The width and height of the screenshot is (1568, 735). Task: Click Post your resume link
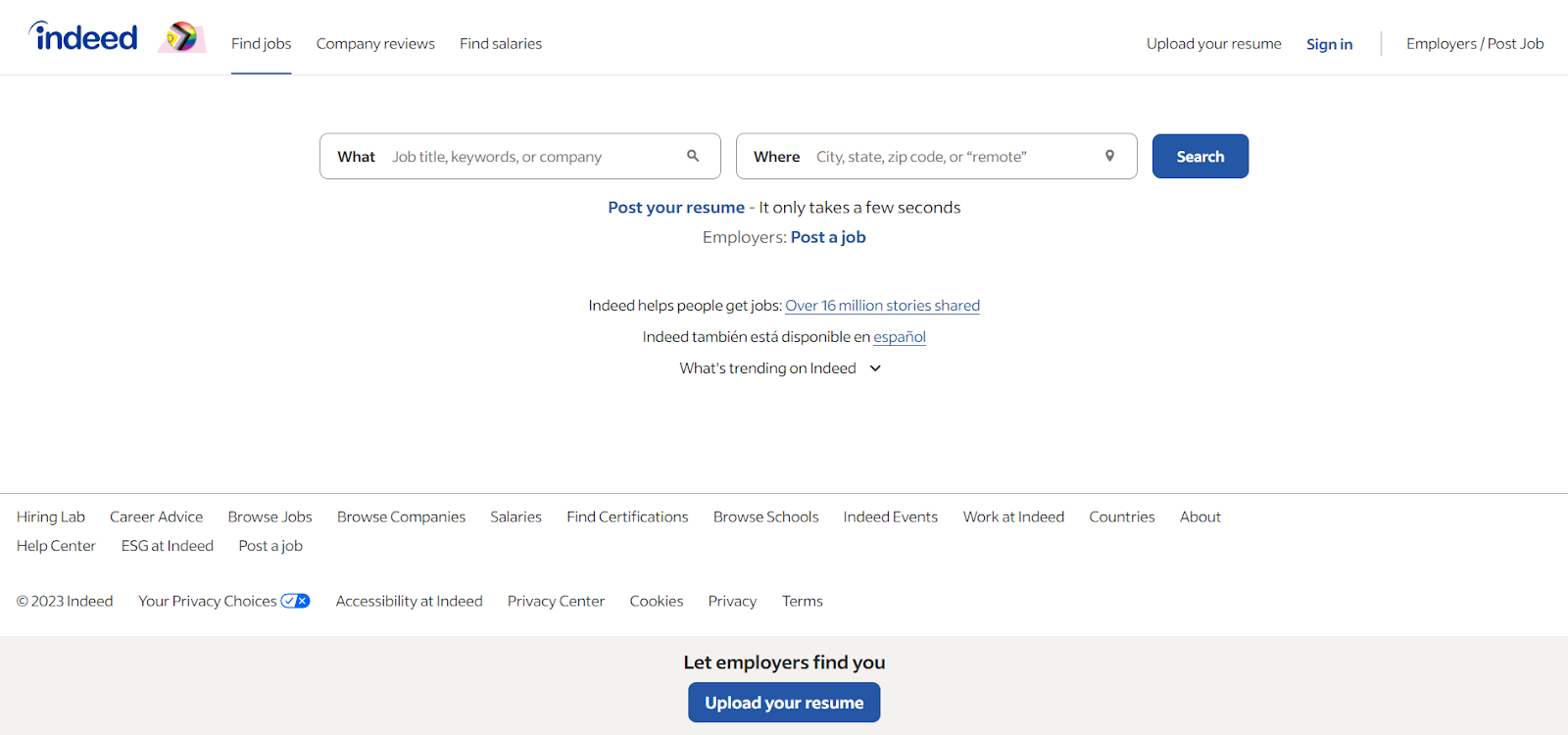pos(676,208)
